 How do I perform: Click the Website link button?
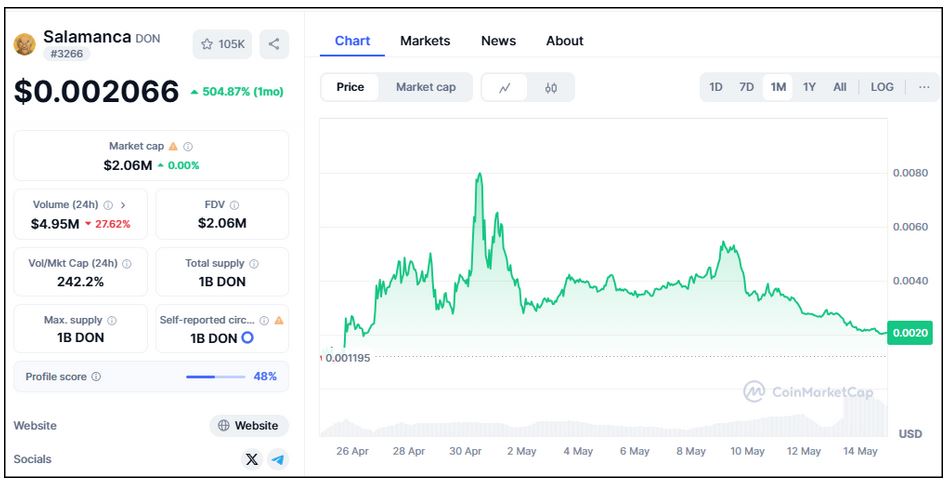[249, 426]
